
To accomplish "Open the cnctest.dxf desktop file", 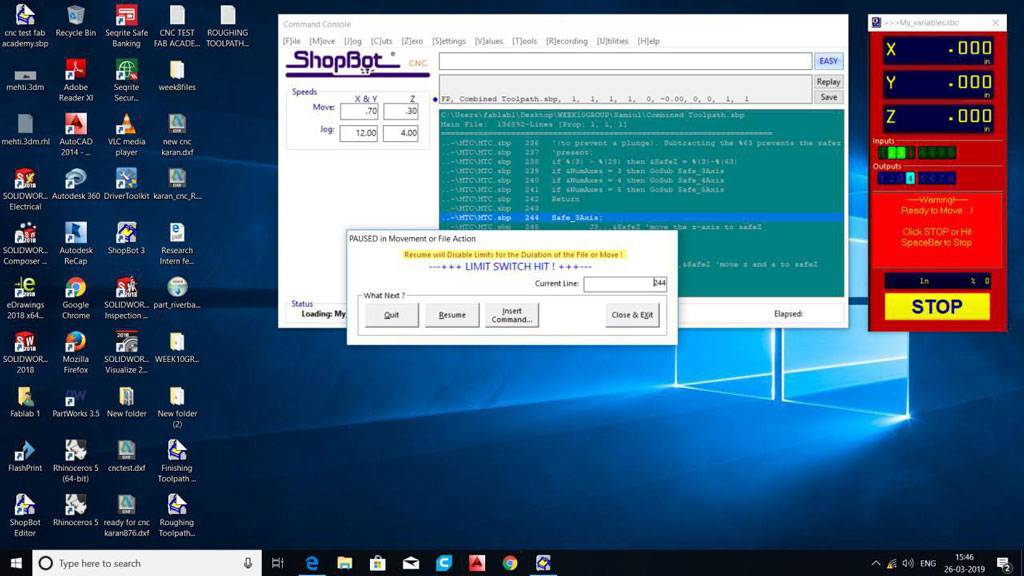I will [126, 455].
